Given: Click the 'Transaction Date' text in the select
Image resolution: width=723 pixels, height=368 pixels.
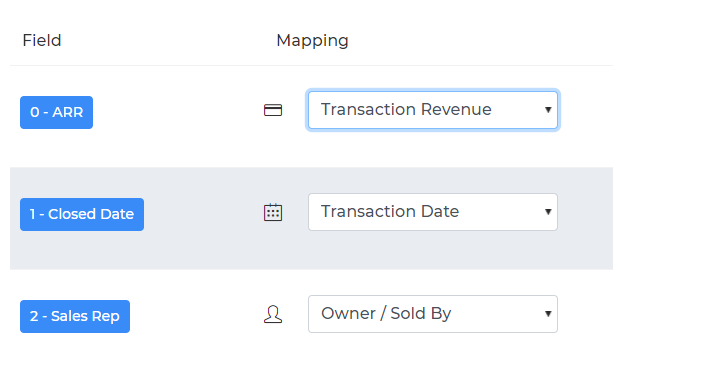Looking at the screenshot, I should click(x=390, y=212).
